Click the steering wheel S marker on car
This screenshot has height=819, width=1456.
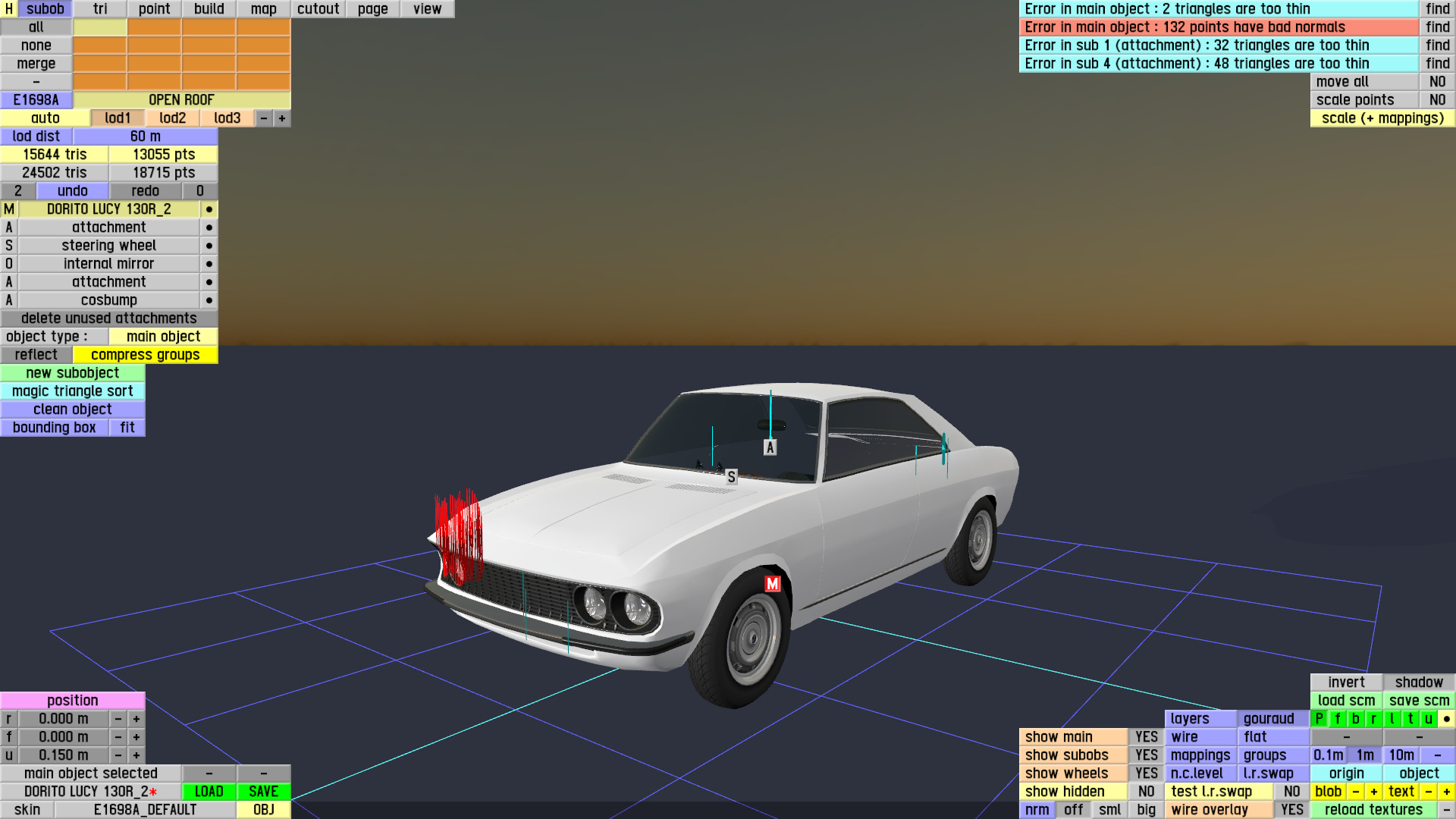click(x=731, y=477)
